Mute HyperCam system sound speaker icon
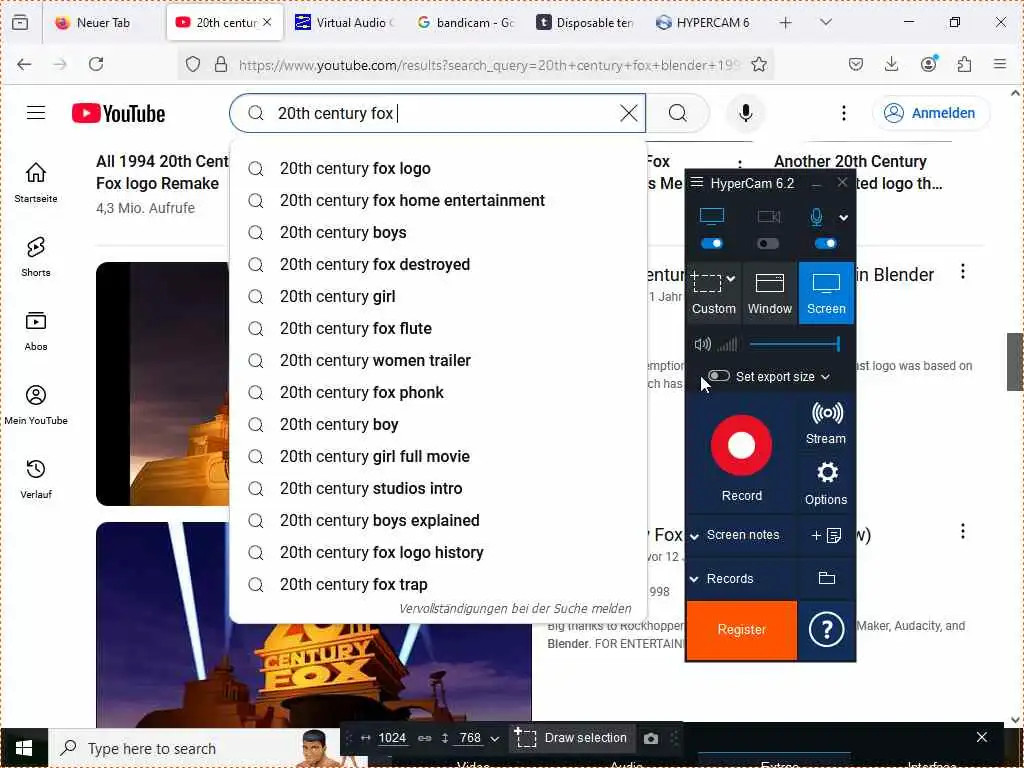The image size is (1024, 768). 702,344
